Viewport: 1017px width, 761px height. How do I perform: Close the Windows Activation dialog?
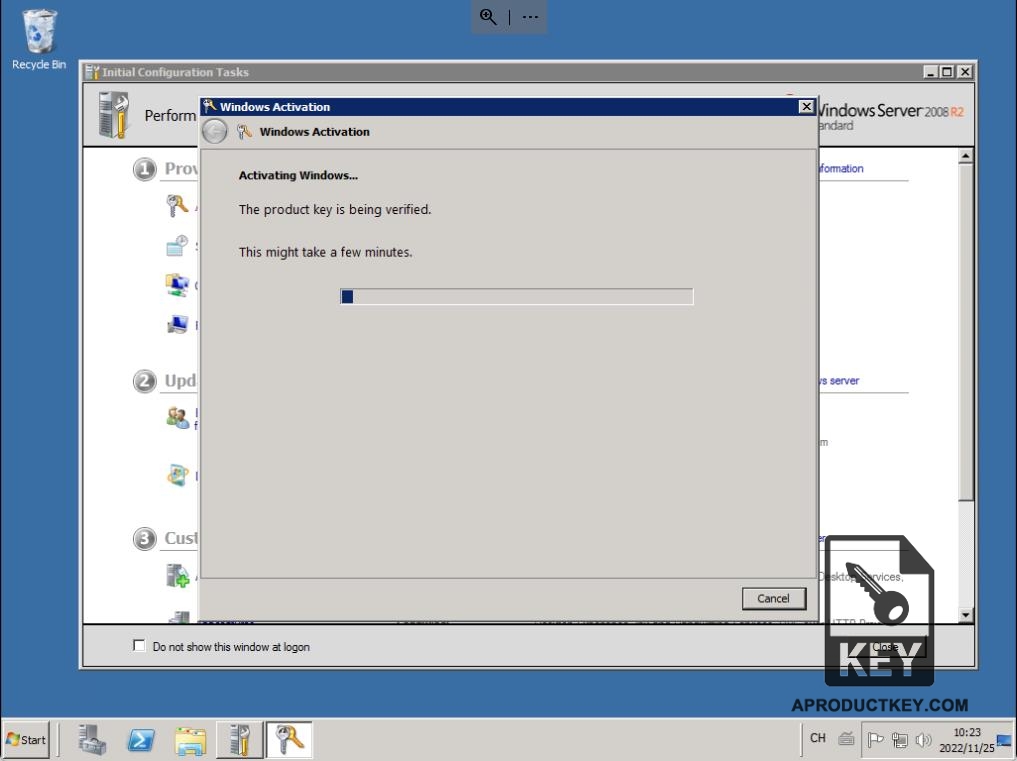click(806, 106)
